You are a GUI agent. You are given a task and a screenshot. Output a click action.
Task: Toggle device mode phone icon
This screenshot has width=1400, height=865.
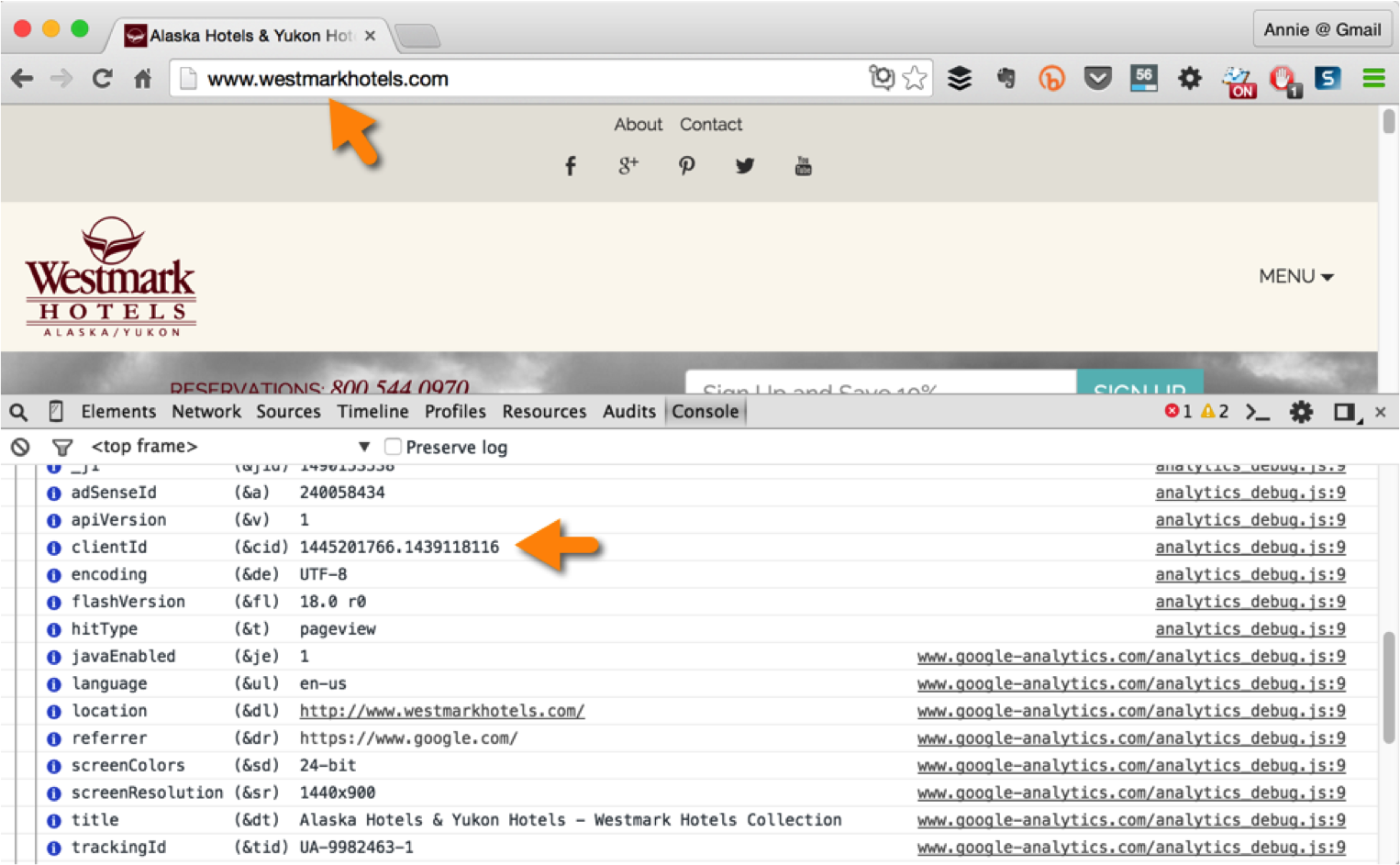(x=56, y=412)
